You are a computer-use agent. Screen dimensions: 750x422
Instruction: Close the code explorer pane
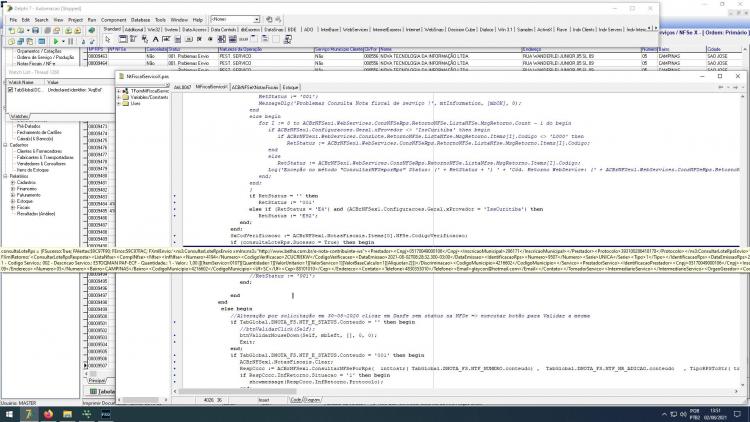(168, 86)
